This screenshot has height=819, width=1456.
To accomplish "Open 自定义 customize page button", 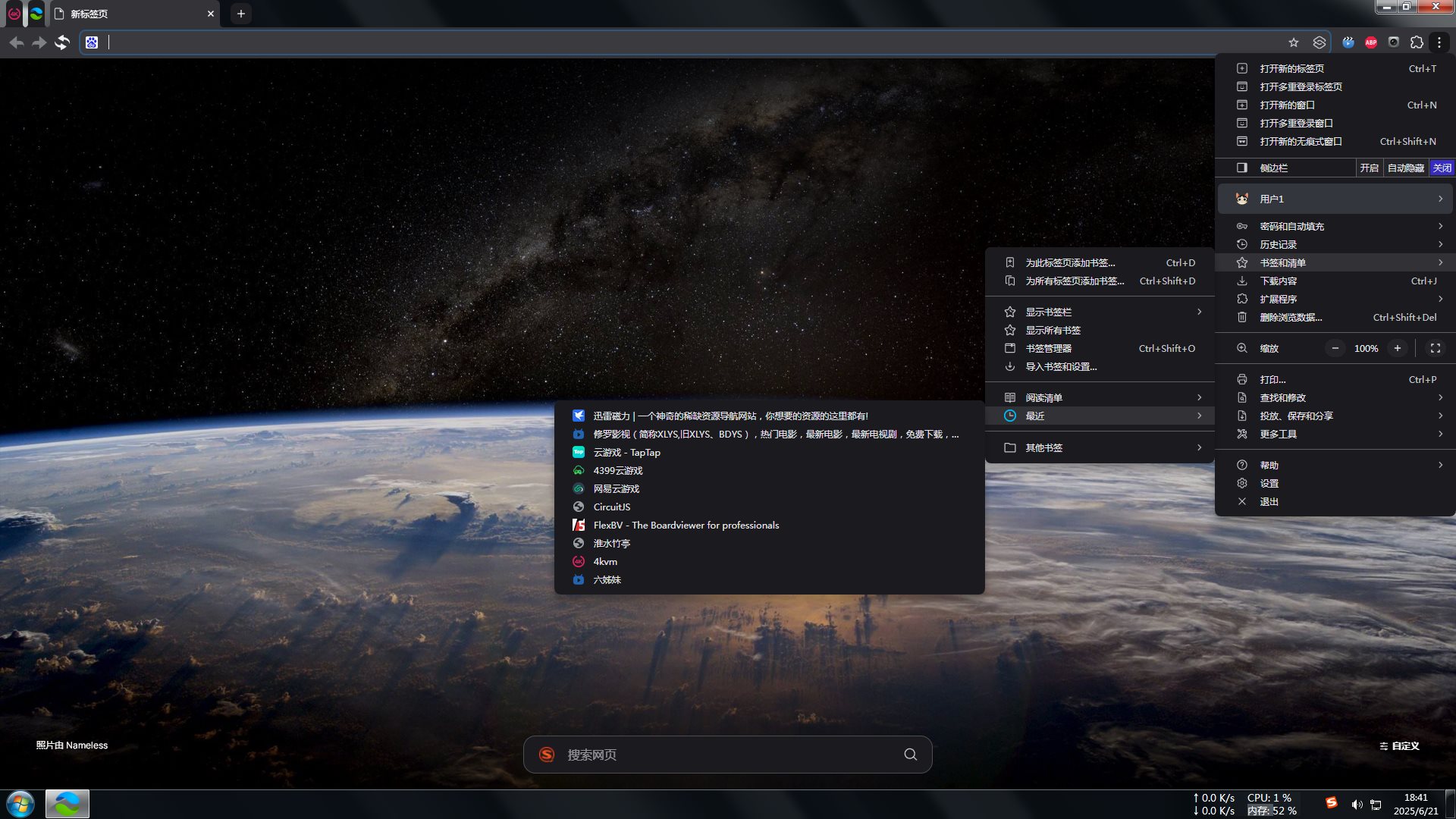I will (x=1399, y=746).
